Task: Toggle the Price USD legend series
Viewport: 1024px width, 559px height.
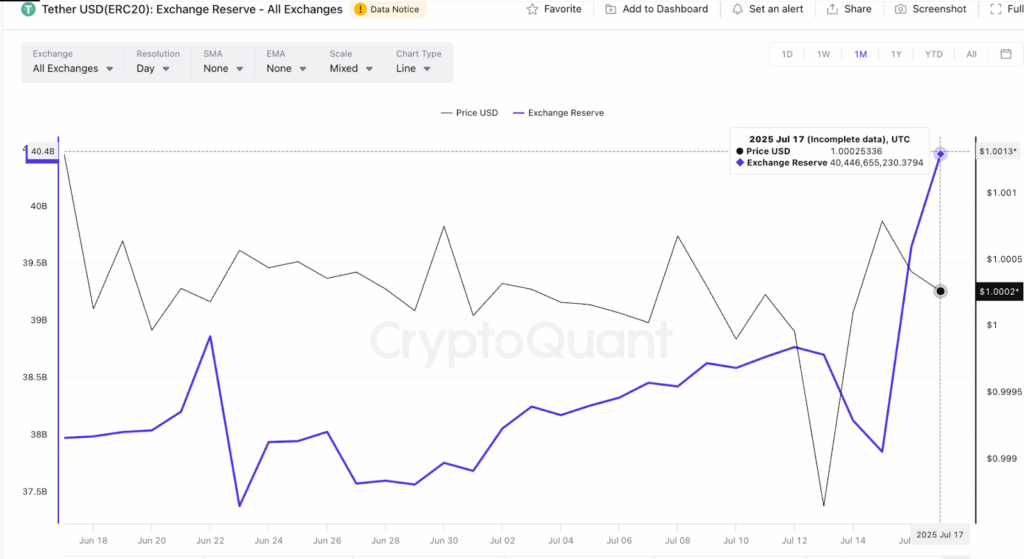Action: [x=470, y=113]
